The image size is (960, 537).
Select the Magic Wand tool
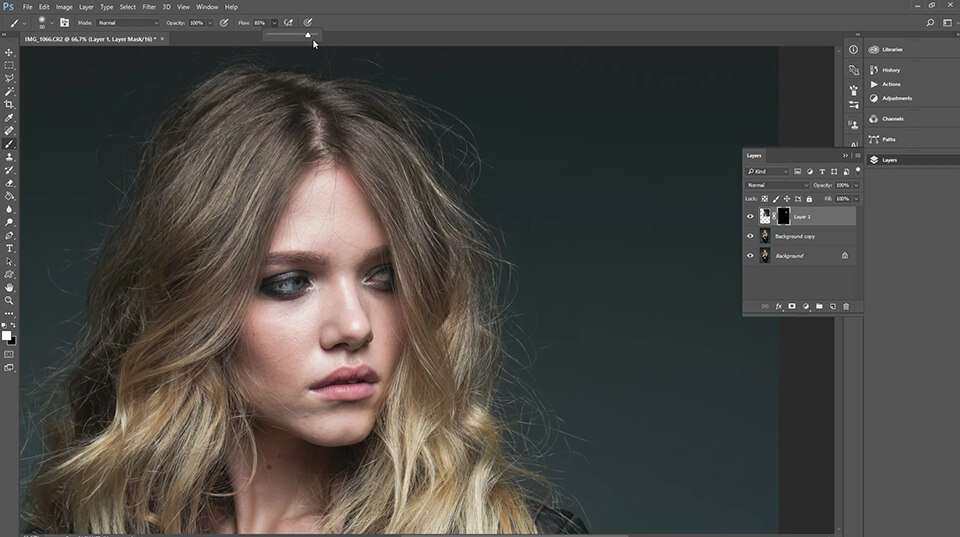[9, 92]
